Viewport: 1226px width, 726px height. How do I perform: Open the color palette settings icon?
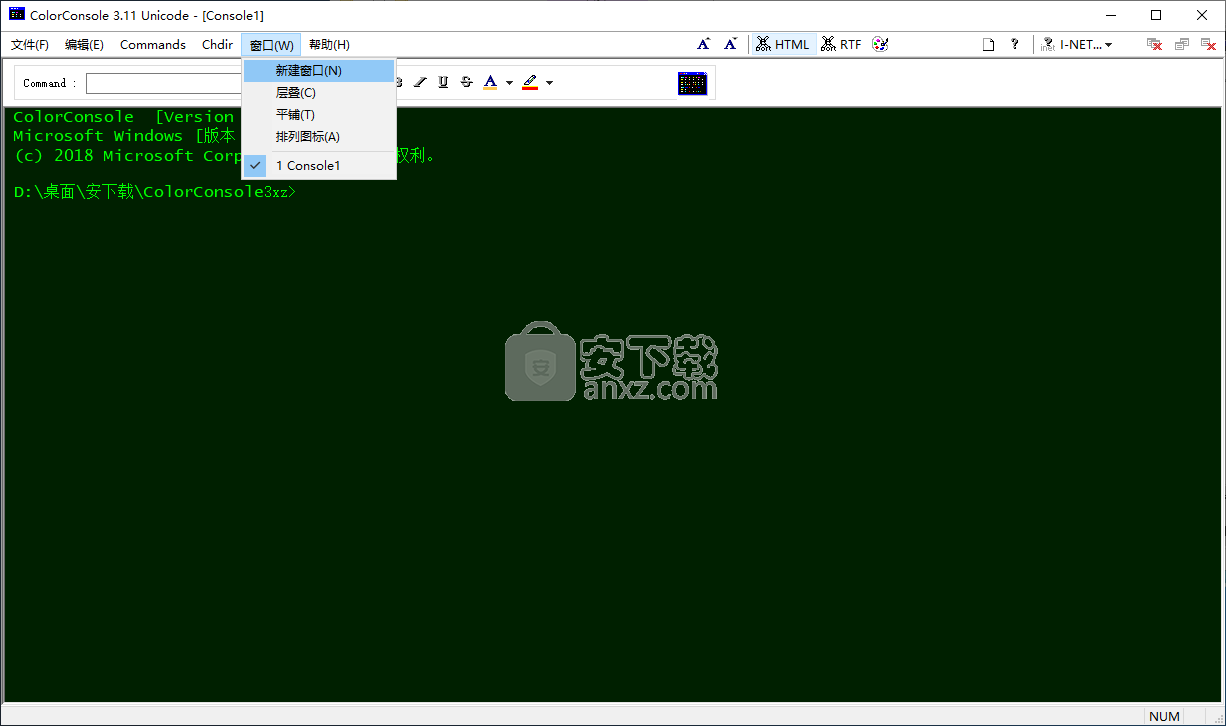tap(880, 44)
